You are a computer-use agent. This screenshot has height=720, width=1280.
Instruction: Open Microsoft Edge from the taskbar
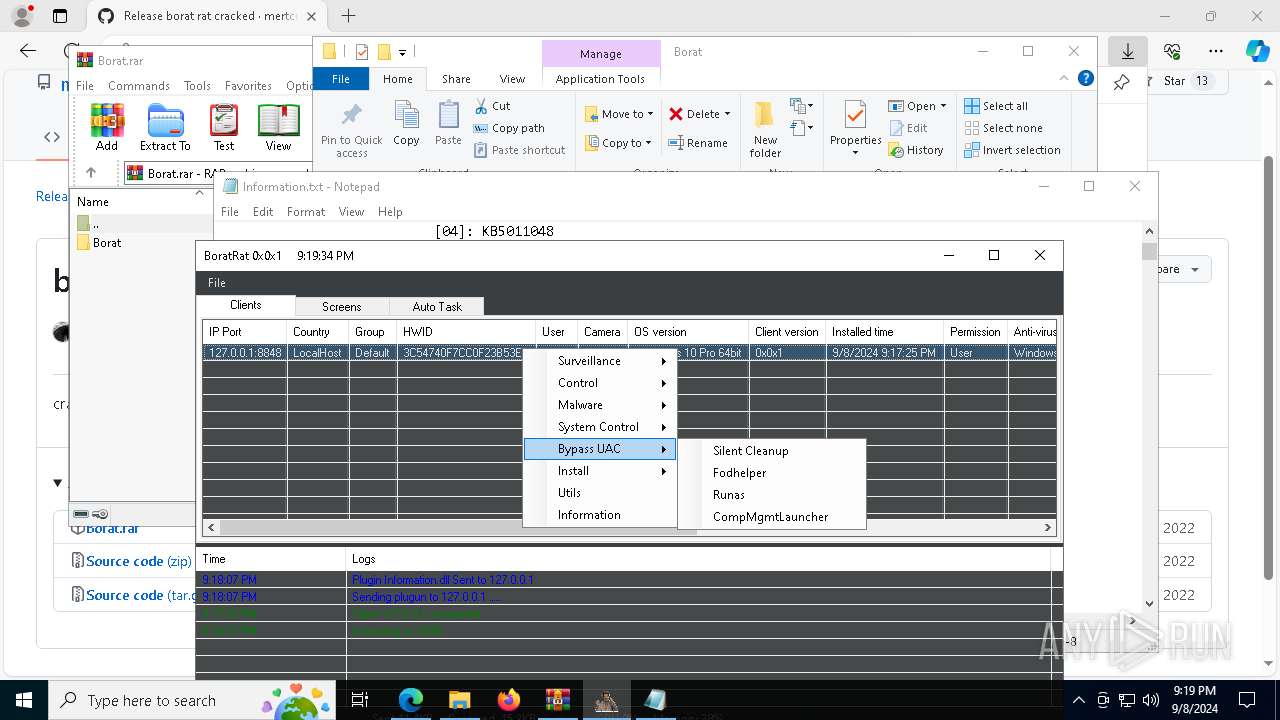point(411,700)
